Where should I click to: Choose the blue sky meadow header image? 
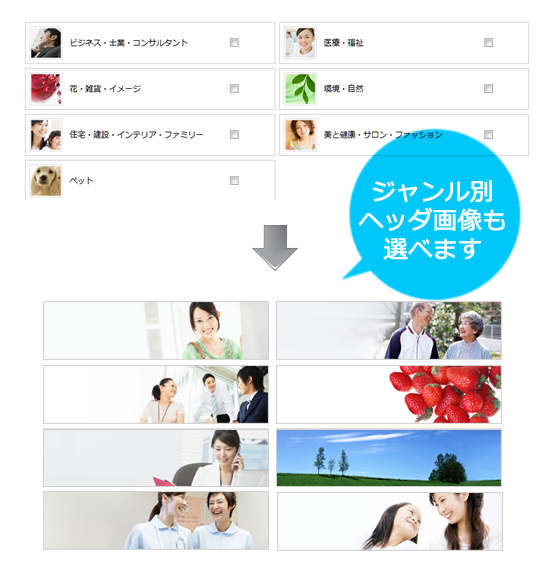[389, 458]
